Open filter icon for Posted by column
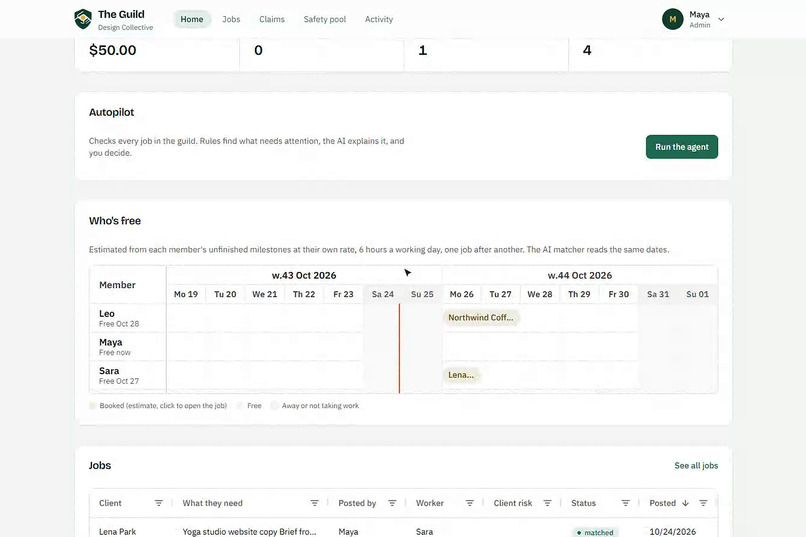Screen dimensions: 806x537 pyautogui.click(x=392, y=503)
